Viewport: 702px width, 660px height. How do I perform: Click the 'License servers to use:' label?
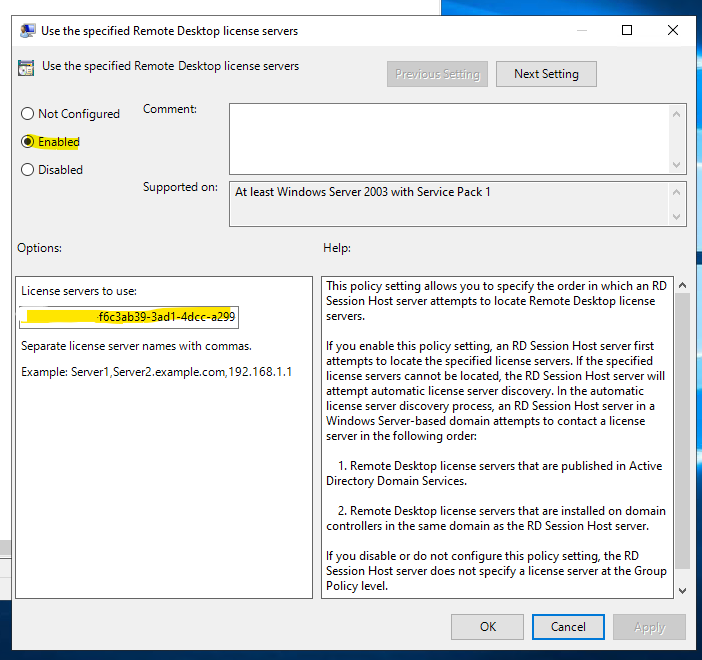pyautogui.click(x=79, y=291)
